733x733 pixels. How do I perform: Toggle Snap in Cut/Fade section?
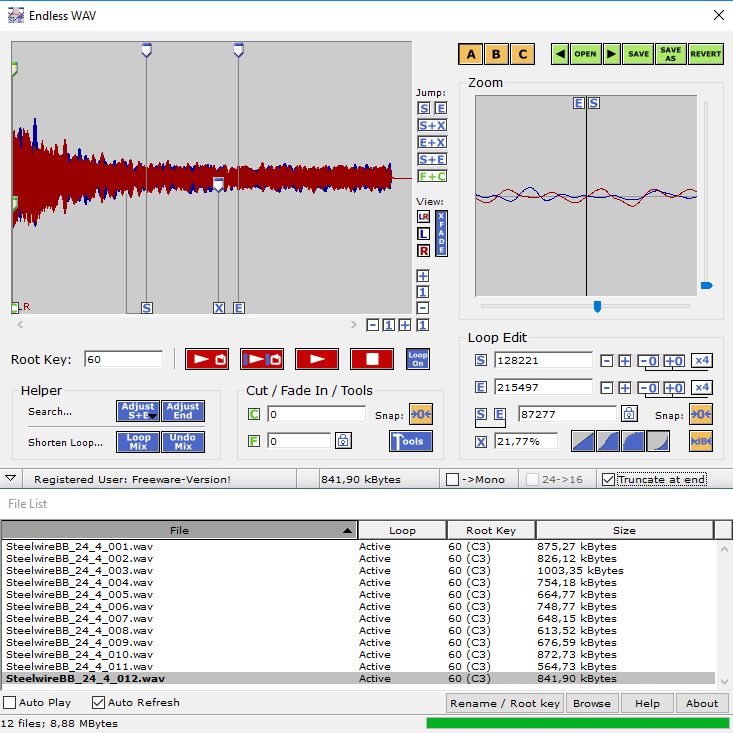coord(421,414)
